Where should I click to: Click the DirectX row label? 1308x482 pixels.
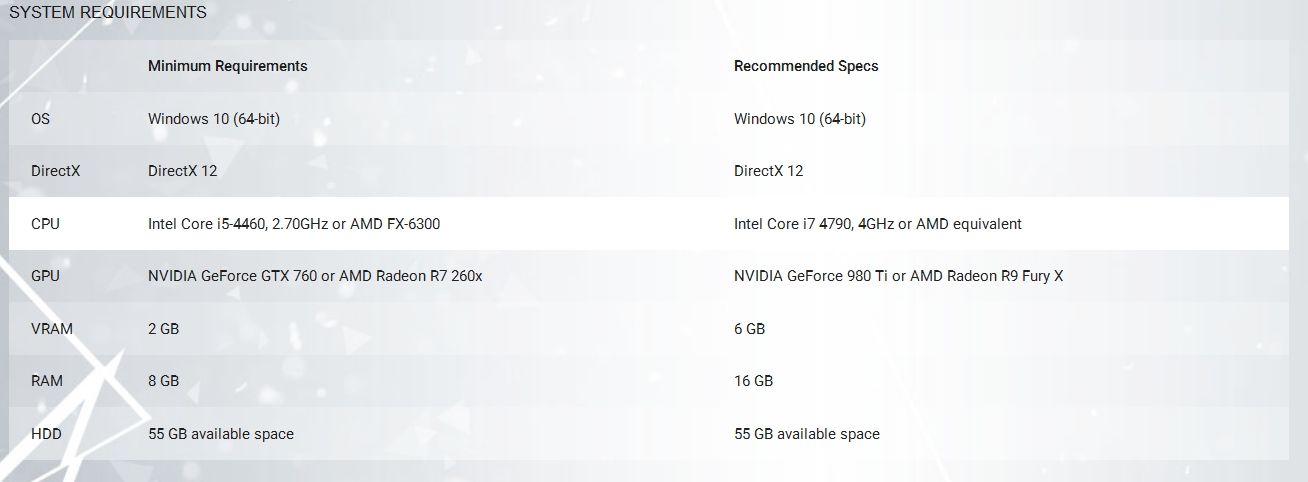point(55,171)
